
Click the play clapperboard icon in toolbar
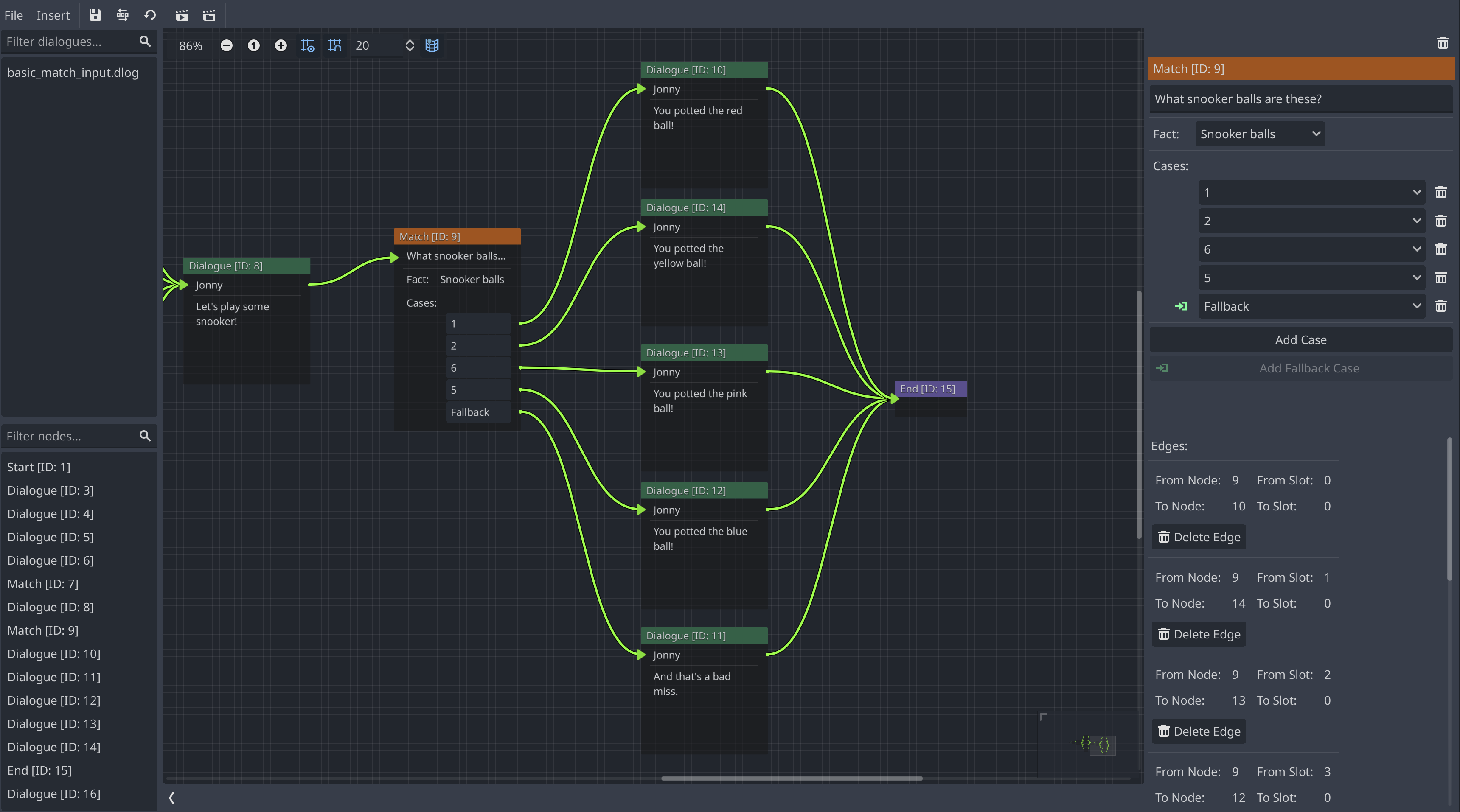click(x=182, y=15)
